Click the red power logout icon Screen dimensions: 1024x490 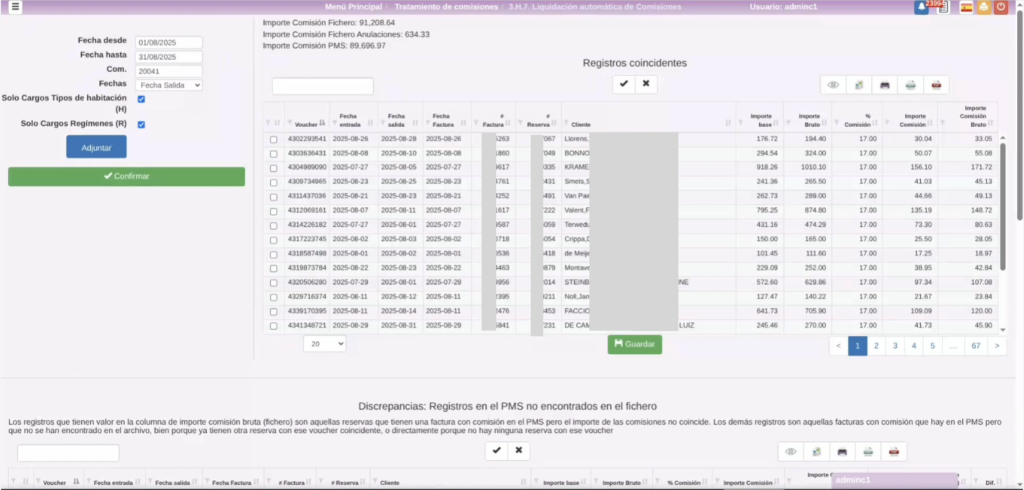click(x=1002, y=7)
